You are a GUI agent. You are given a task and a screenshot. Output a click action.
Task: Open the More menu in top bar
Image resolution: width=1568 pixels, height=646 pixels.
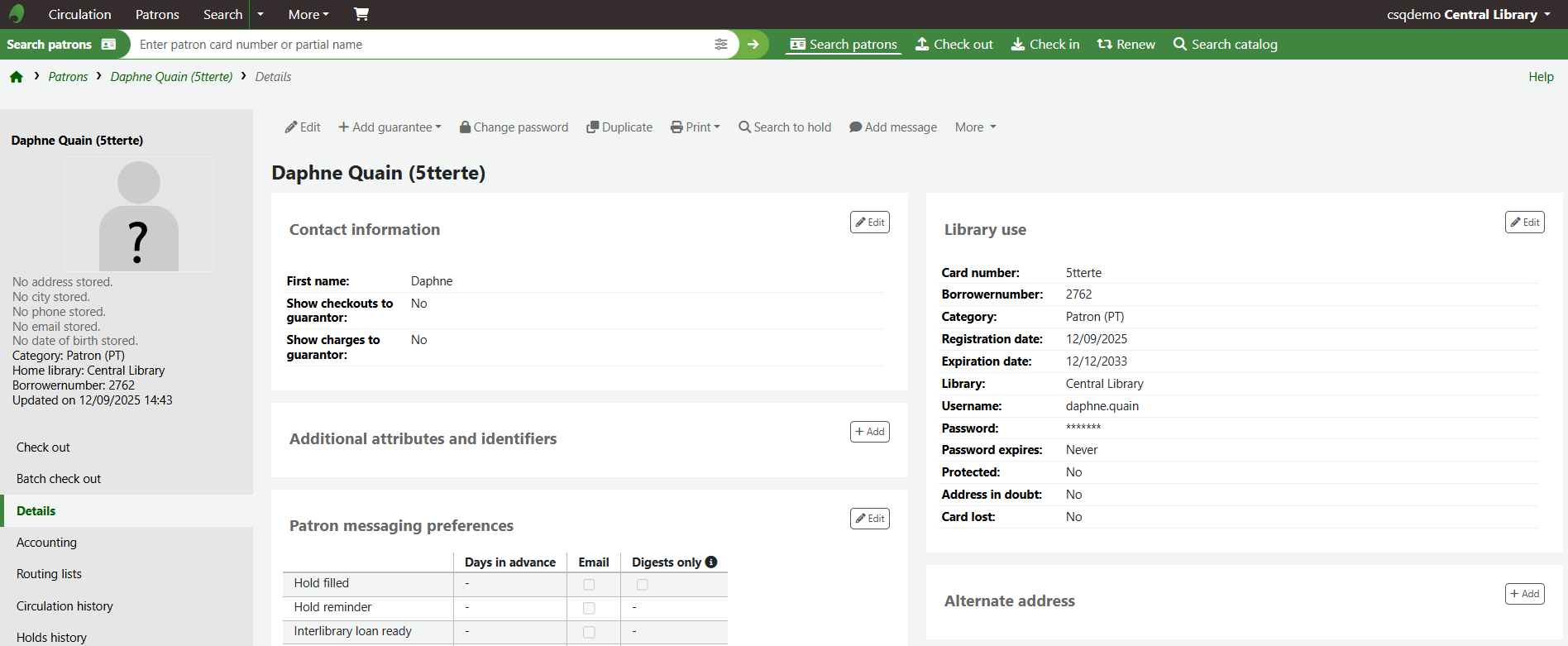308,14
